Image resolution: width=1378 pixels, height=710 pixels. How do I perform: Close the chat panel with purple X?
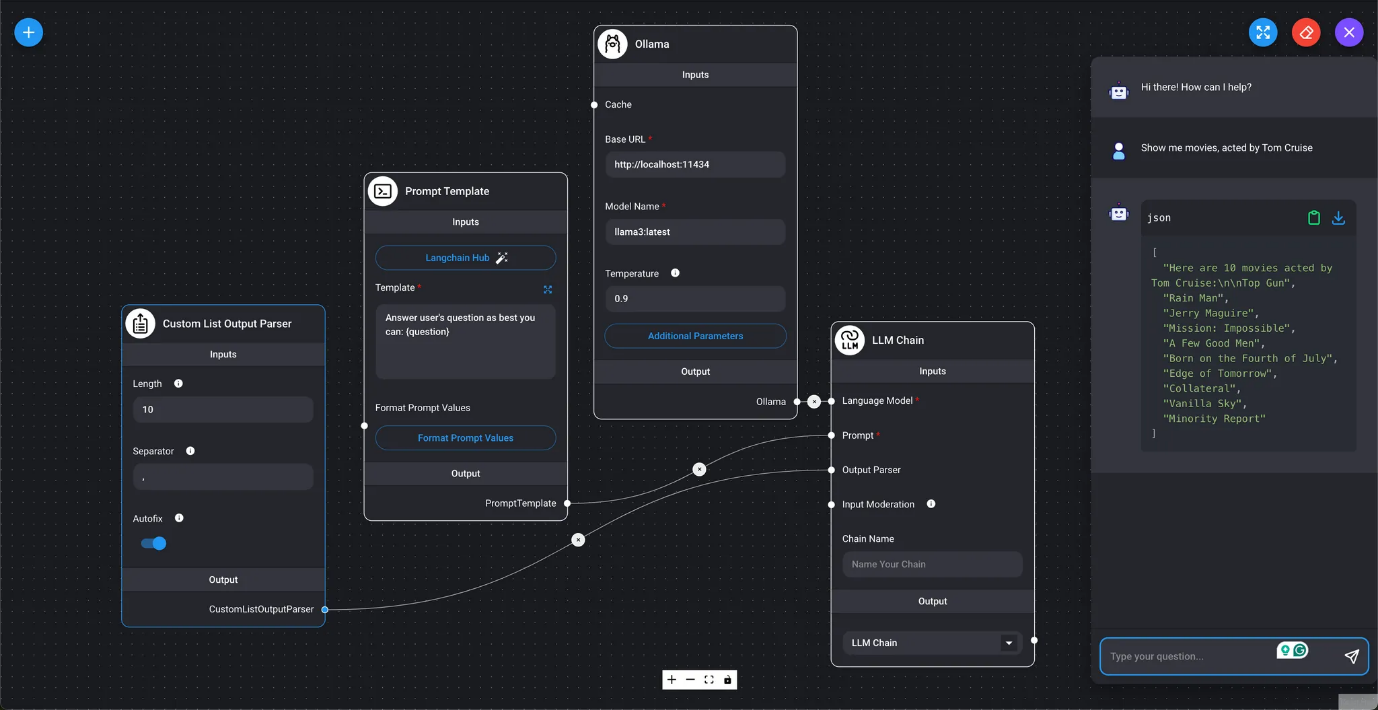point(1349,32)
